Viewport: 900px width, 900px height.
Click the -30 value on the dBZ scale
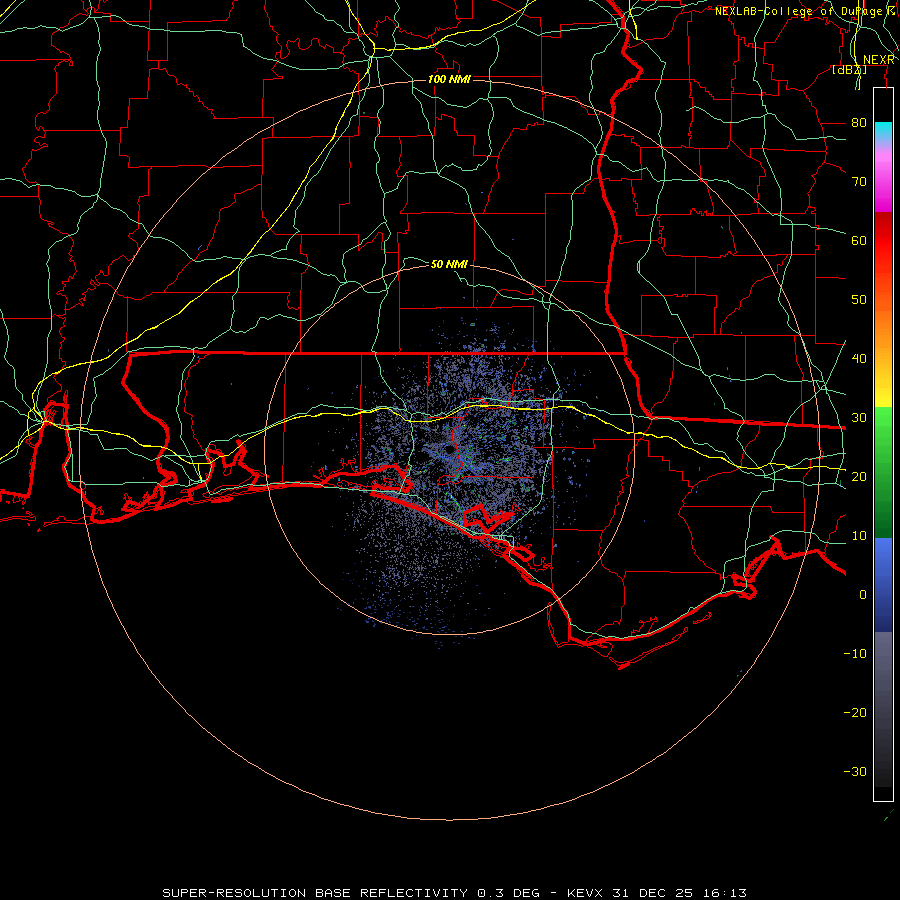(855, 771)
